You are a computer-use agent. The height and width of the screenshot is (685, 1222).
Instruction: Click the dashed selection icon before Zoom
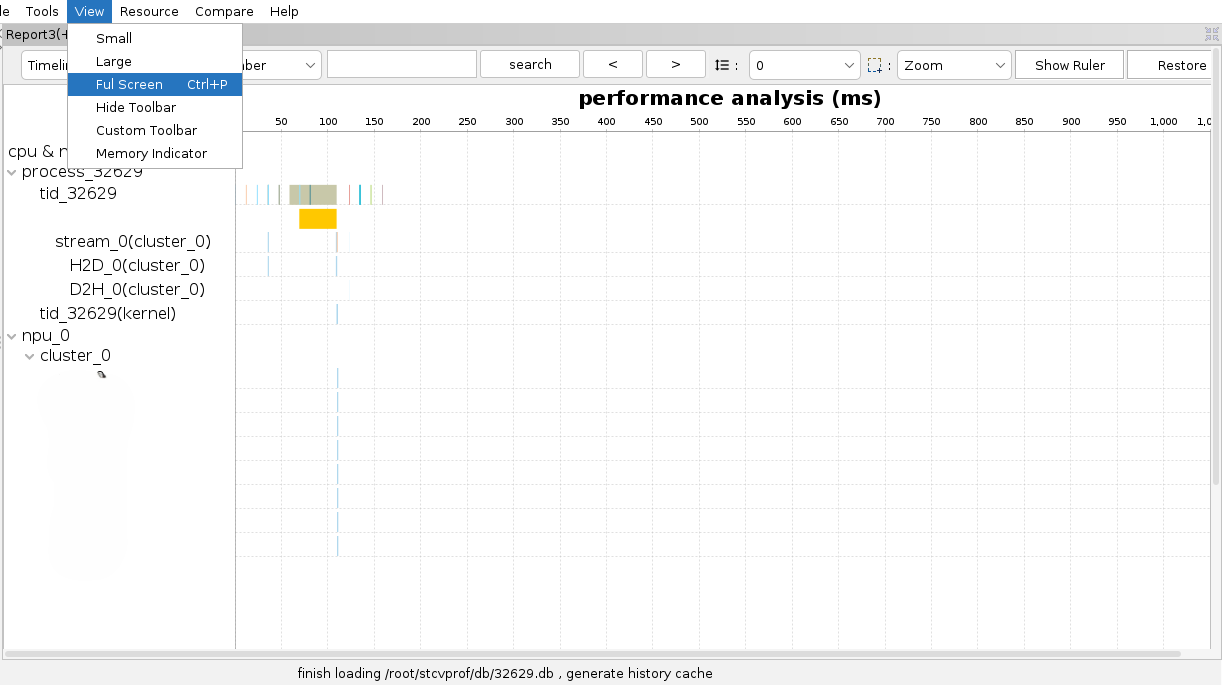coord(874,65)
